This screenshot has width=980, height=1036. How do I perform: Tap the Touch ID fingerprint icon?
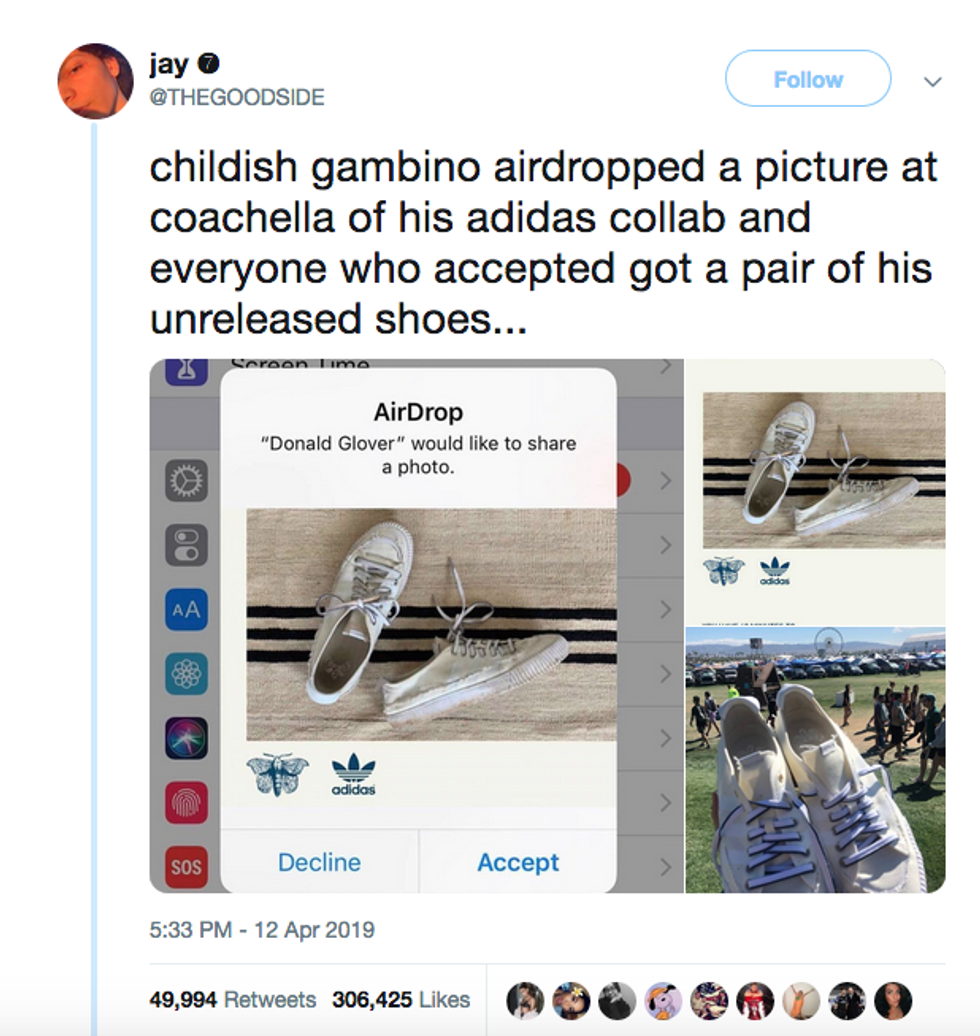(x=186, y=802)
